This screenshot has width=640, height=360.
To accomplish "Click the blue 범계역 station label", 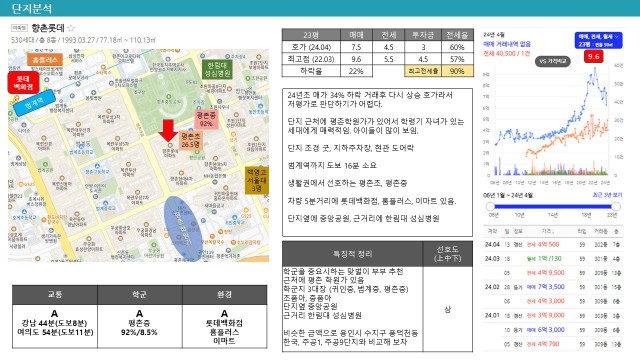I will pyautogui.click(x=34, y=103).
